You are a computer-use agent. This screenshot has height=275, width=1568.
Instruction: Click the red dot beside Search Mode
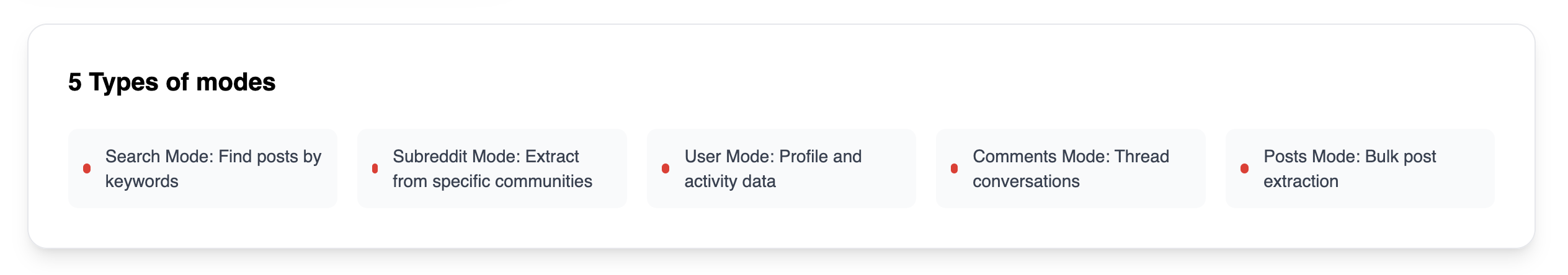[87, 168]
